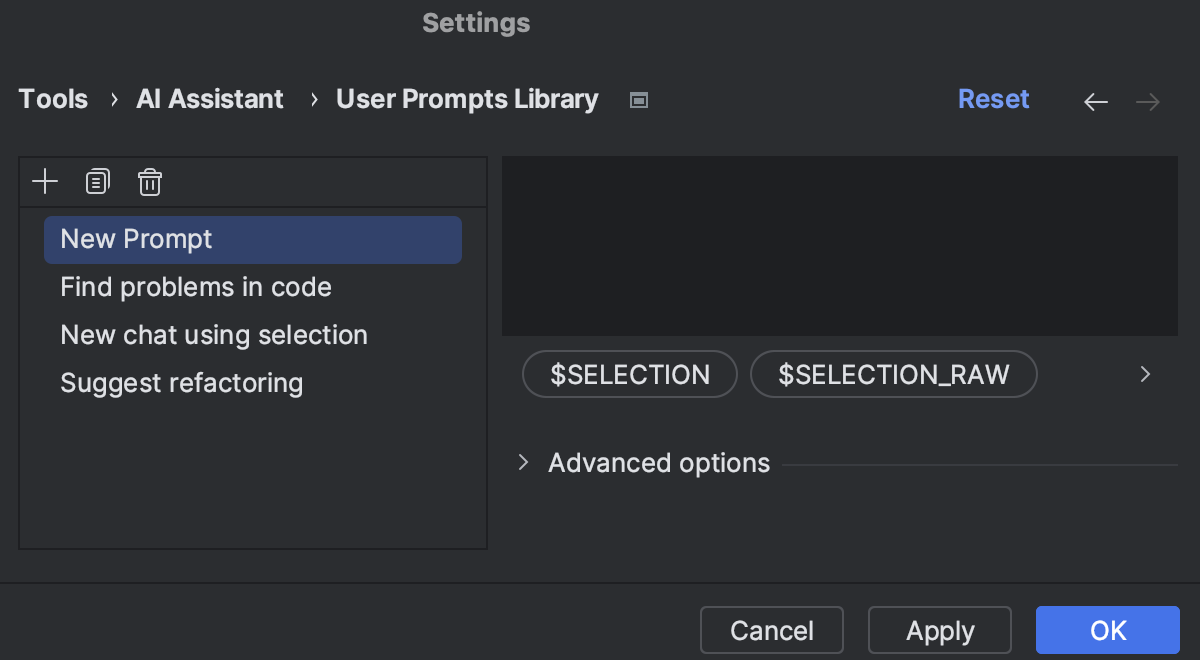Screen dimensions: 1200x660
Task: Click inside the prompt text editor area
Action: coord(840,246)
